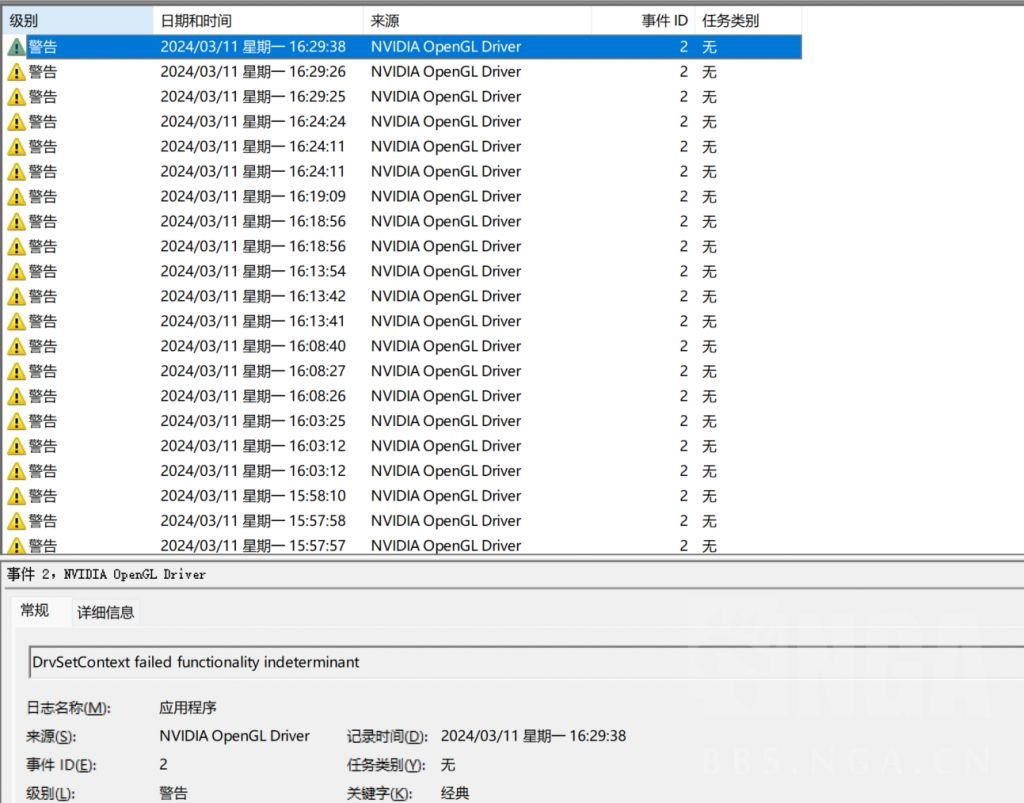Screen dimensions: 1024x803
Task: Click the timestamp 2024/03/11 星期一 16:29:26
Action: [253, 72]
